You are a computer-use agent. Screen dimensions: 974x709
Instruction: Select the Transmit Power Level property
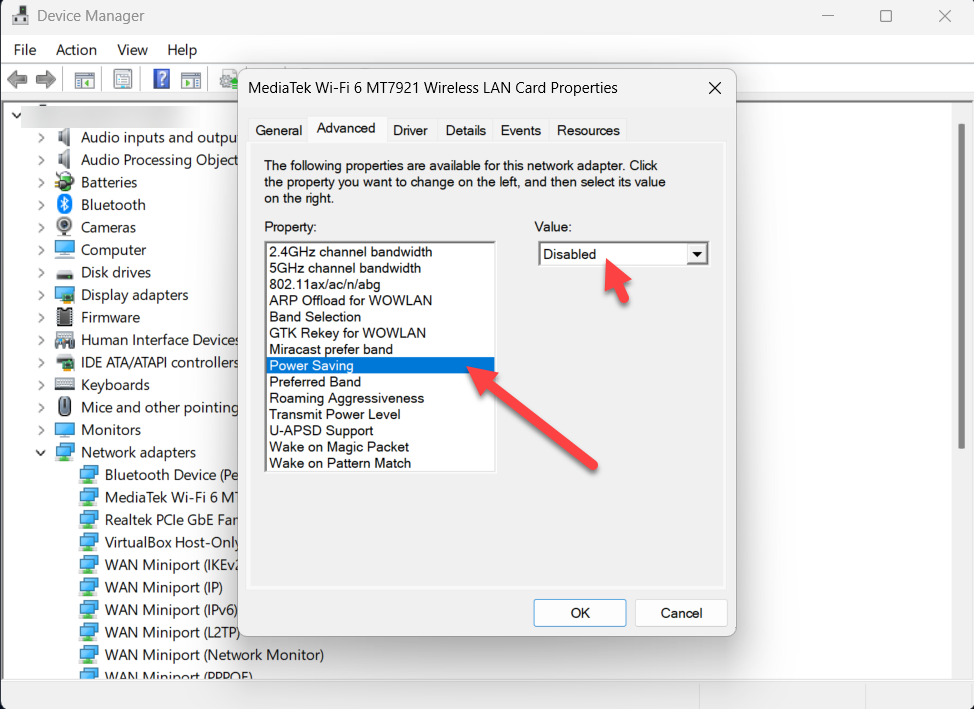[x=380, y=414]
